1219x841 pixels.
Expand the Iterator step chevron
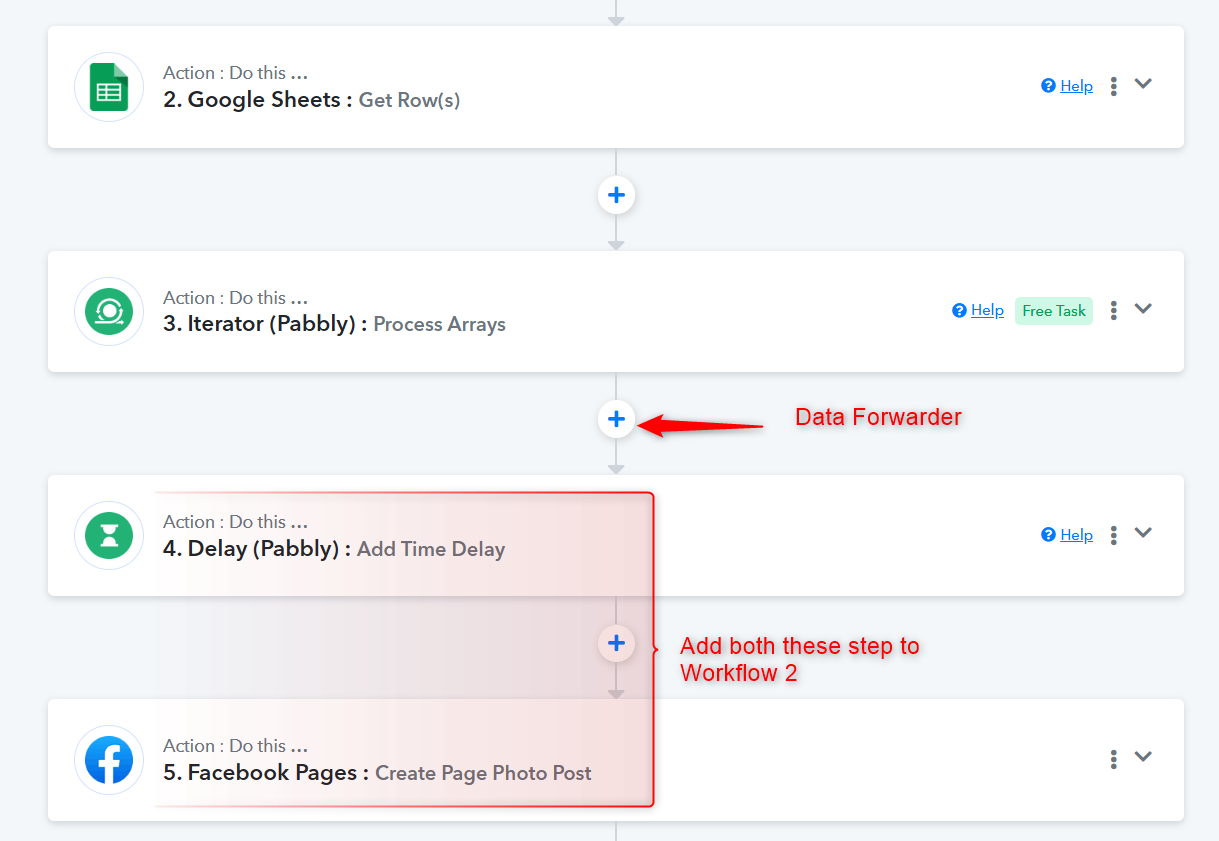coord(1143,309)
